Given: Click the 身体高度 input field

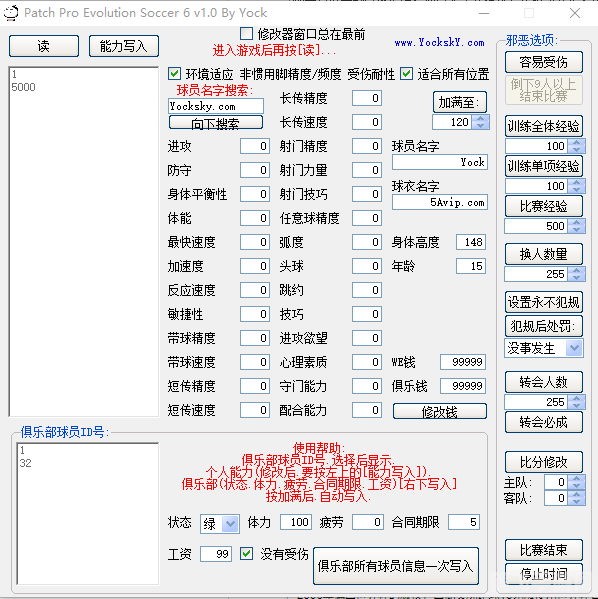Looking at the screenshot, I should tap(471, 242).
